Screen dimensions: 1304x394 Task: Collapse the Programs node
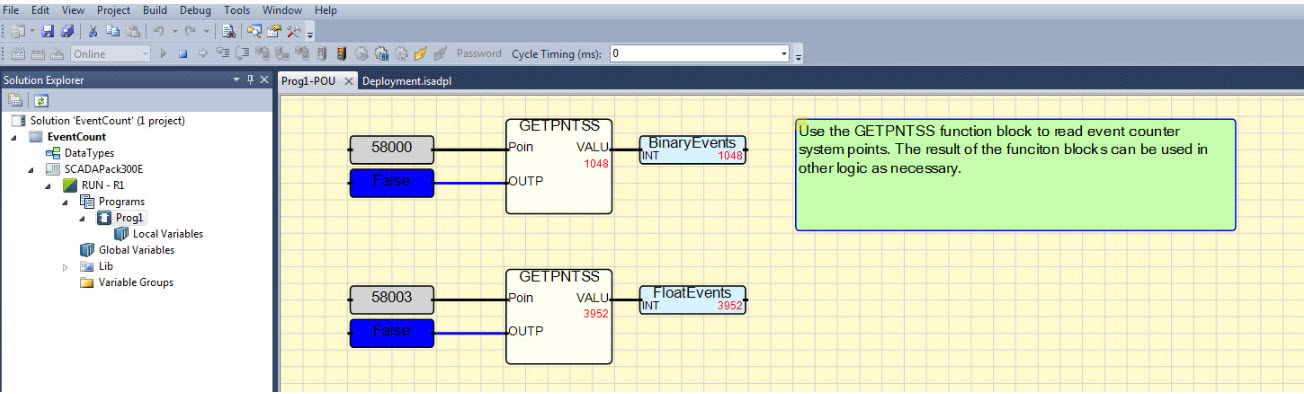tap(65, 202)
